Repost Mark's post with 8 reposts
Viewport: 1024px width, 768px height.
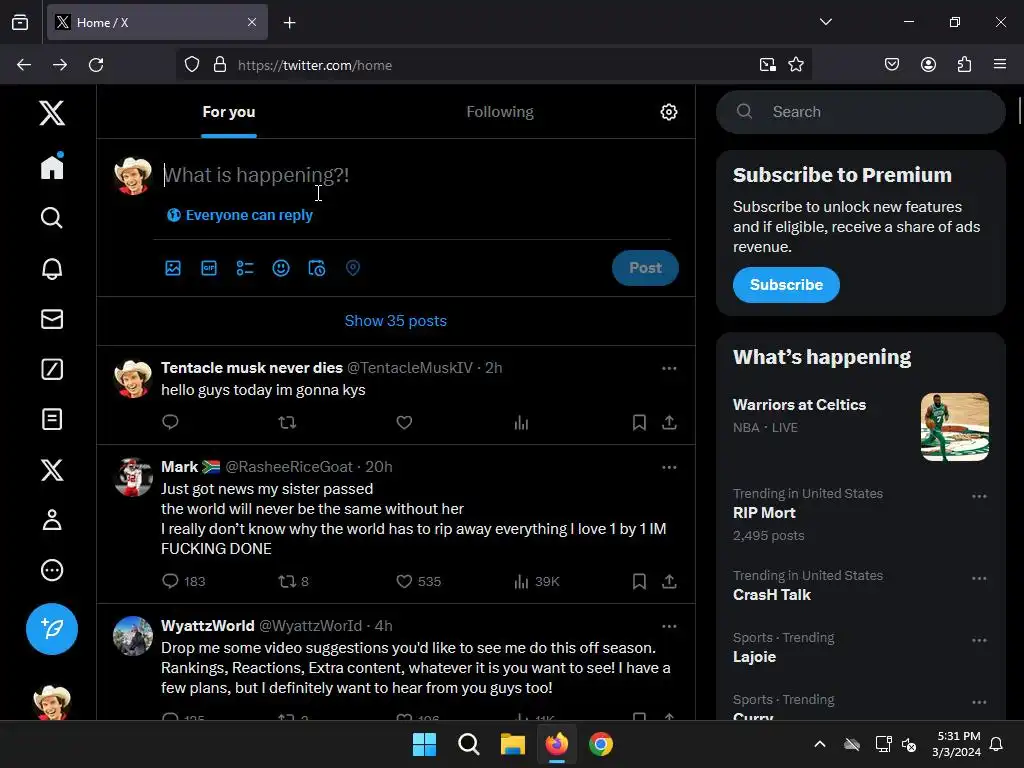(x=293, y=581)
